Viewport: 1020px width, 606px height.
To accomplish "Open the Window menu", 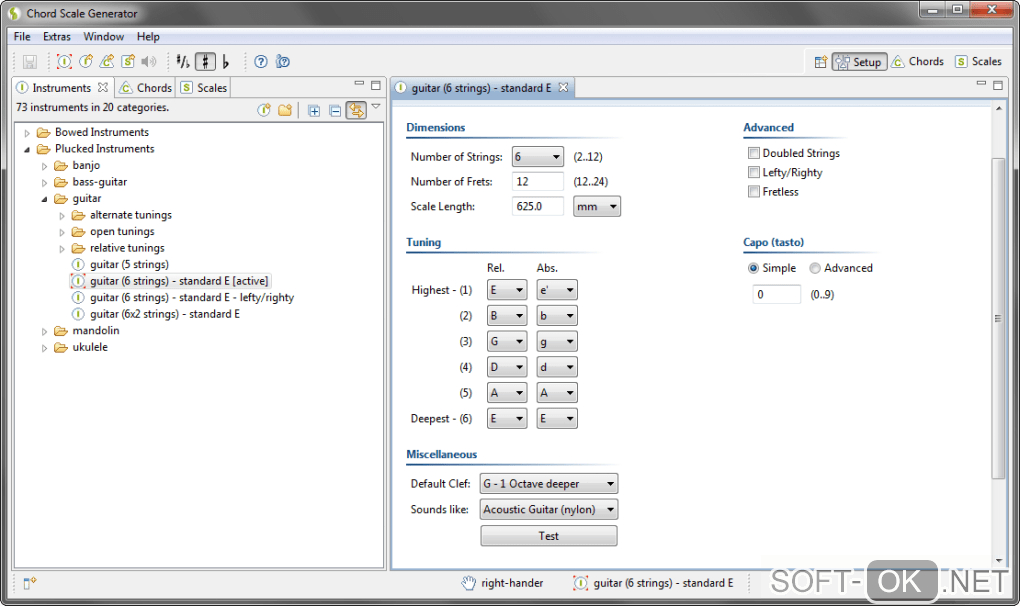I will click(103, 36).
